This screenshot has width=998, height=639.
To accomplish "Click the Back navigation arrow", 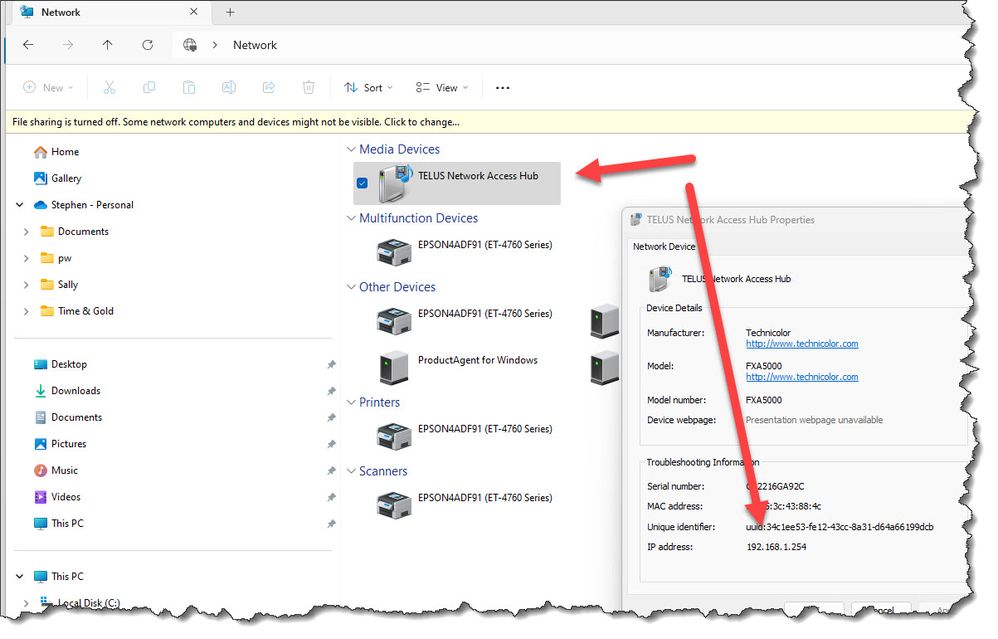I will pyautogui.click(x=28, y=45).
